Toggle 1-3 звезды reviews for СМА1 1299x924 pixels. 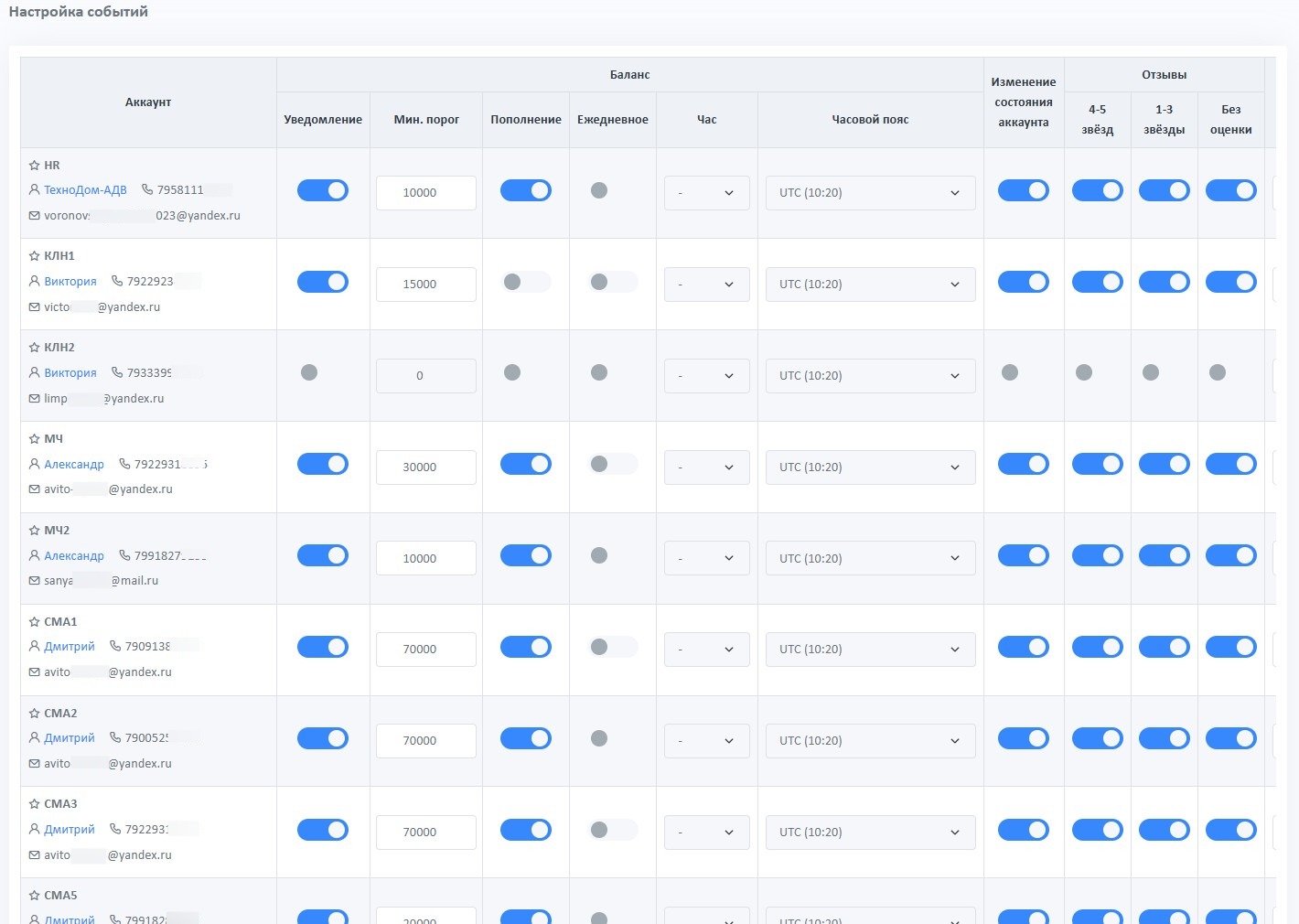coord(1165,648)
